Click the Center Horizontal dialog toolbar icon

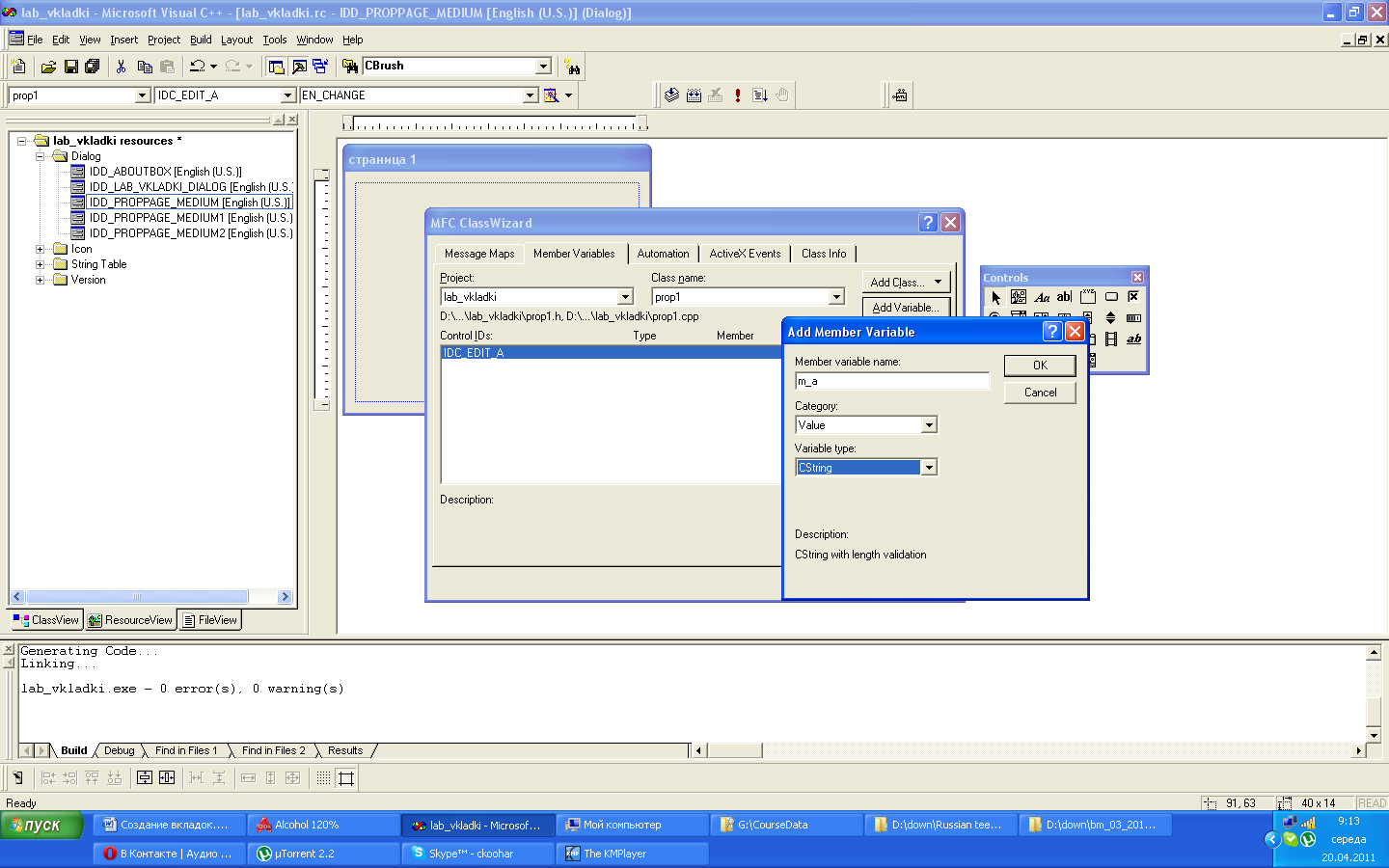(167, 777)
